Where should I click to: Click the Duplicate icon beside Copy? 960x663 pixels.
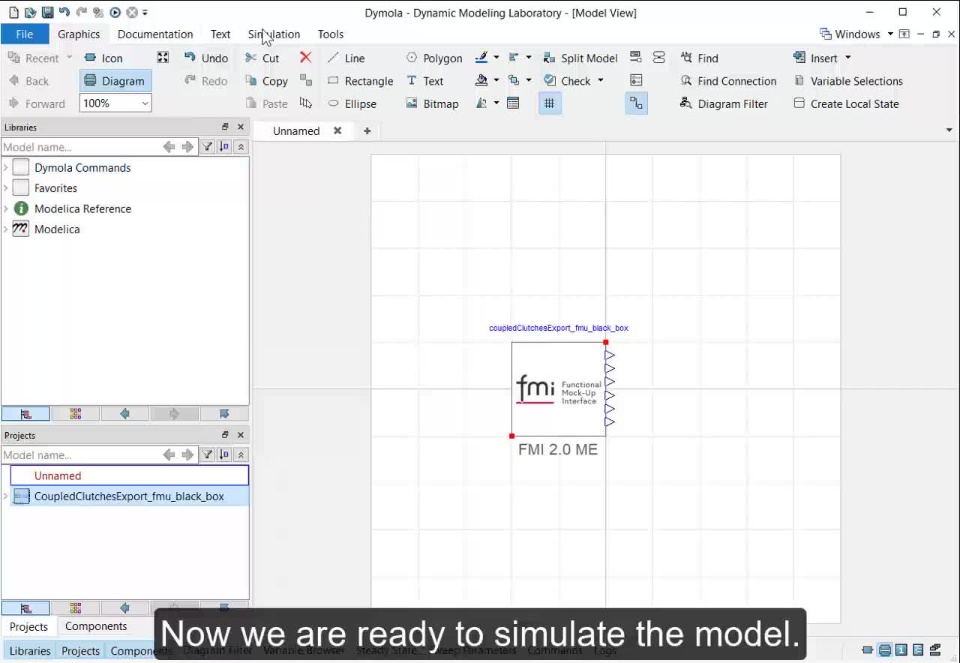coord(306,80)
